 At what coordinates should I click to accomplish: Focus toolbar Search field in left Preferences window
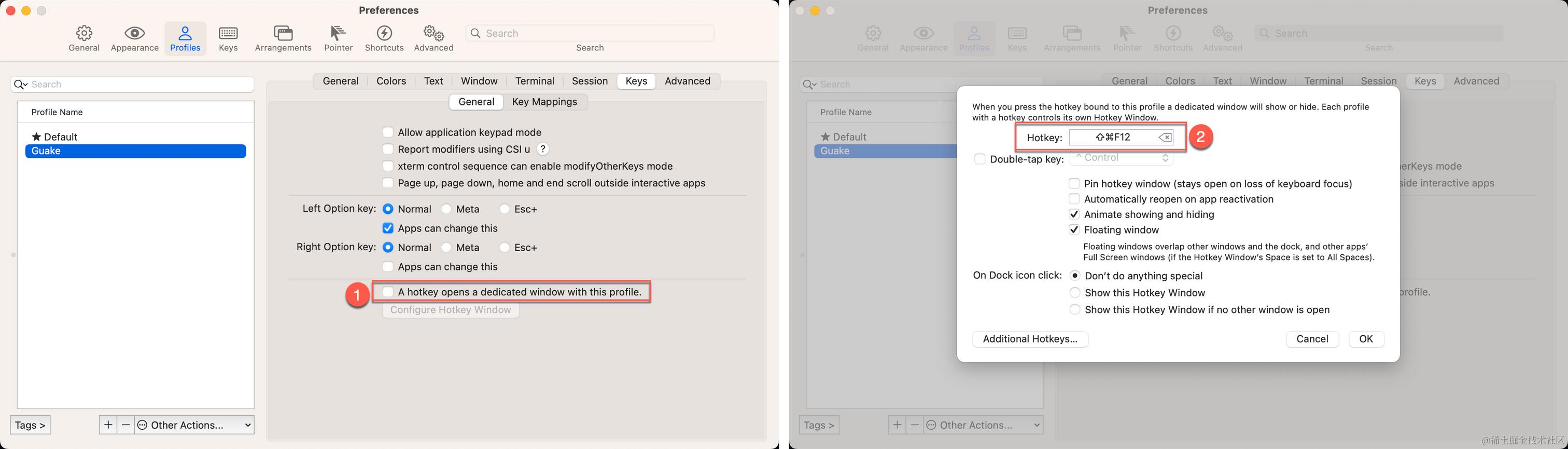tap(590, 33)
